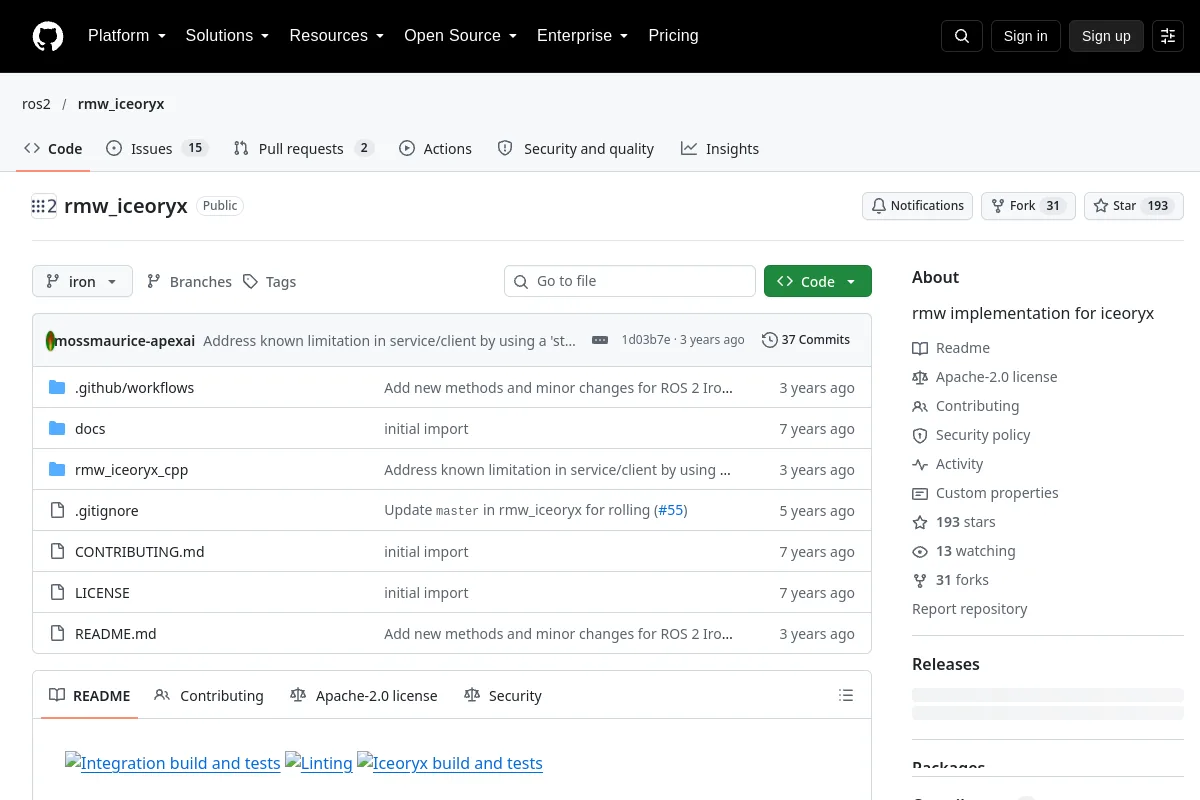Go to the GitHub homepage logo
This screenshot has width=1200, height=800.
pos(48,36)
